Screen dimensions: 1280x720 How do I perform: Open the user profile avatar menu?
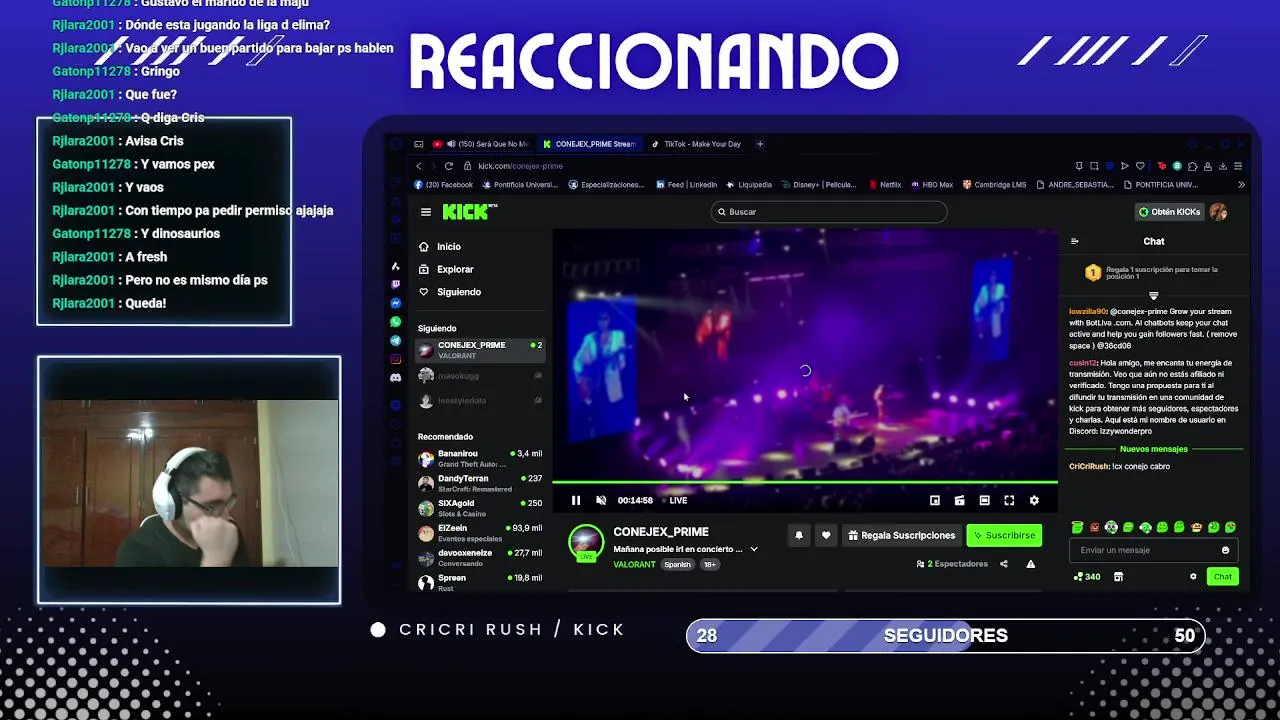[x=1218, y=212]
